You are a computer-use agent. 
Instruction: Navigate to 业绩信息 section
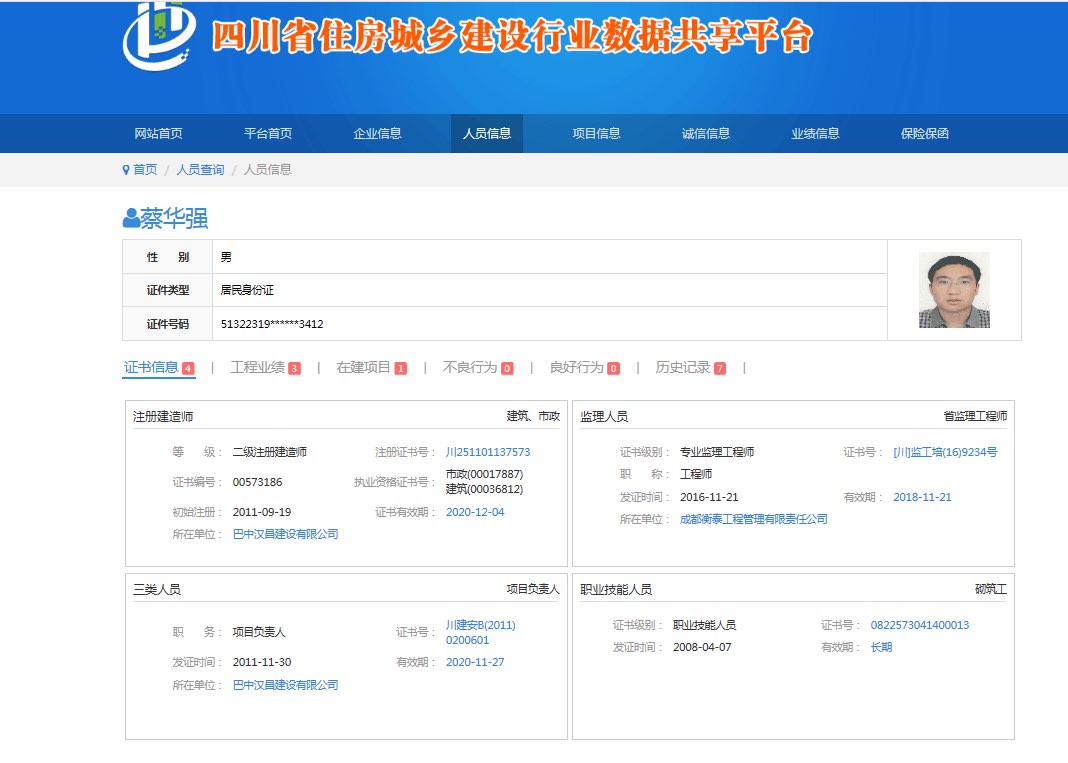coord(815,133)
